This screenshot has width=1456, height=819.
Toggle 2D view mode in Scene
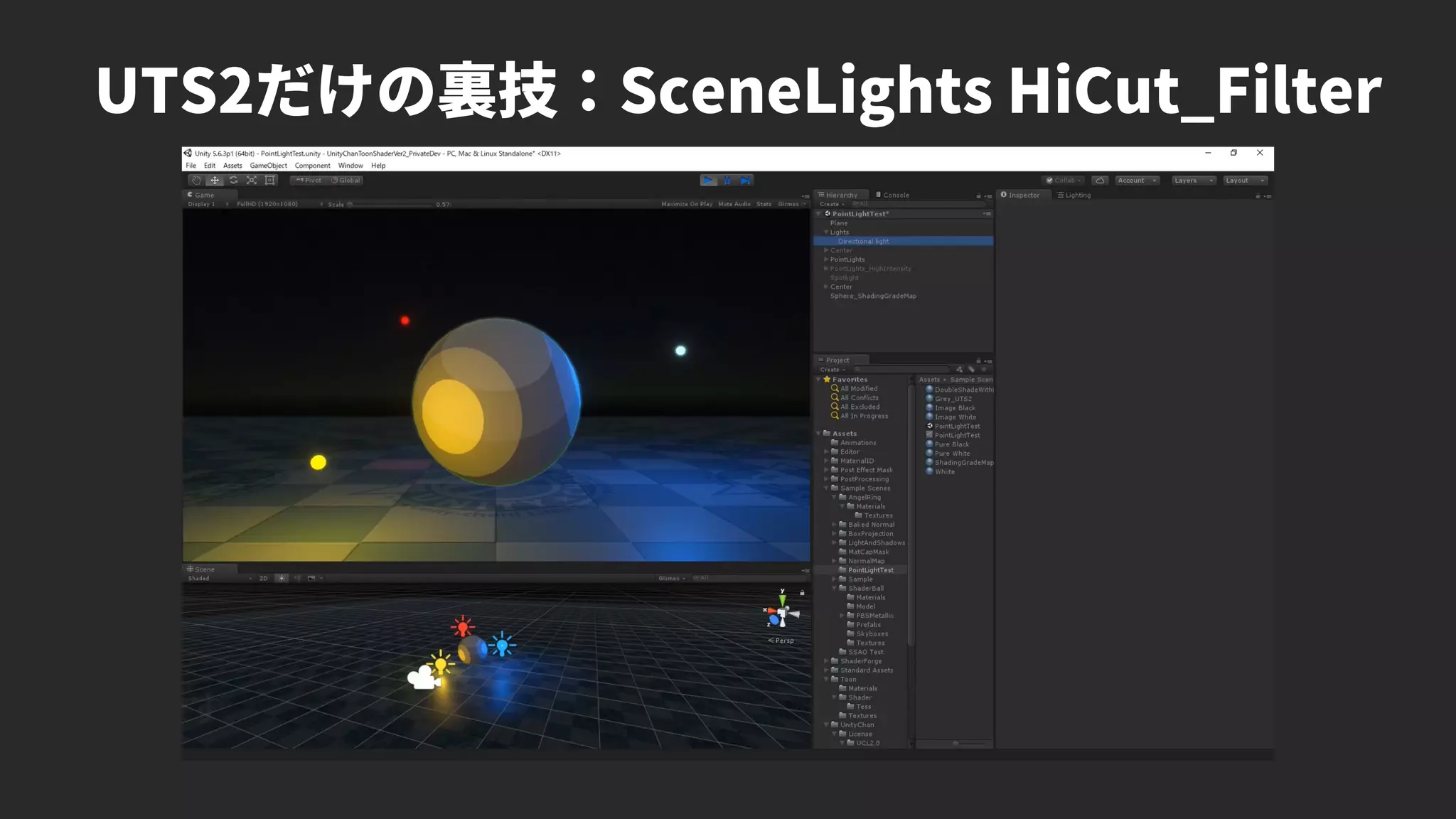264,578
